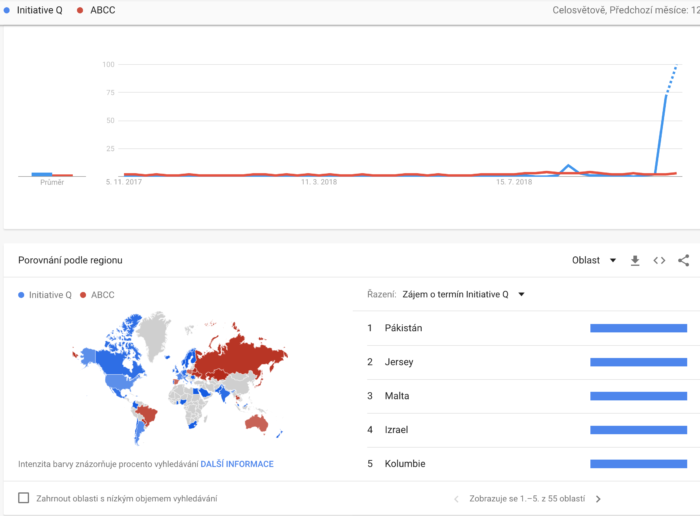This screenshot has width=700, height=516.
Task: Click the DALŠÍ INFORMACE link
Action: [237, 464]
